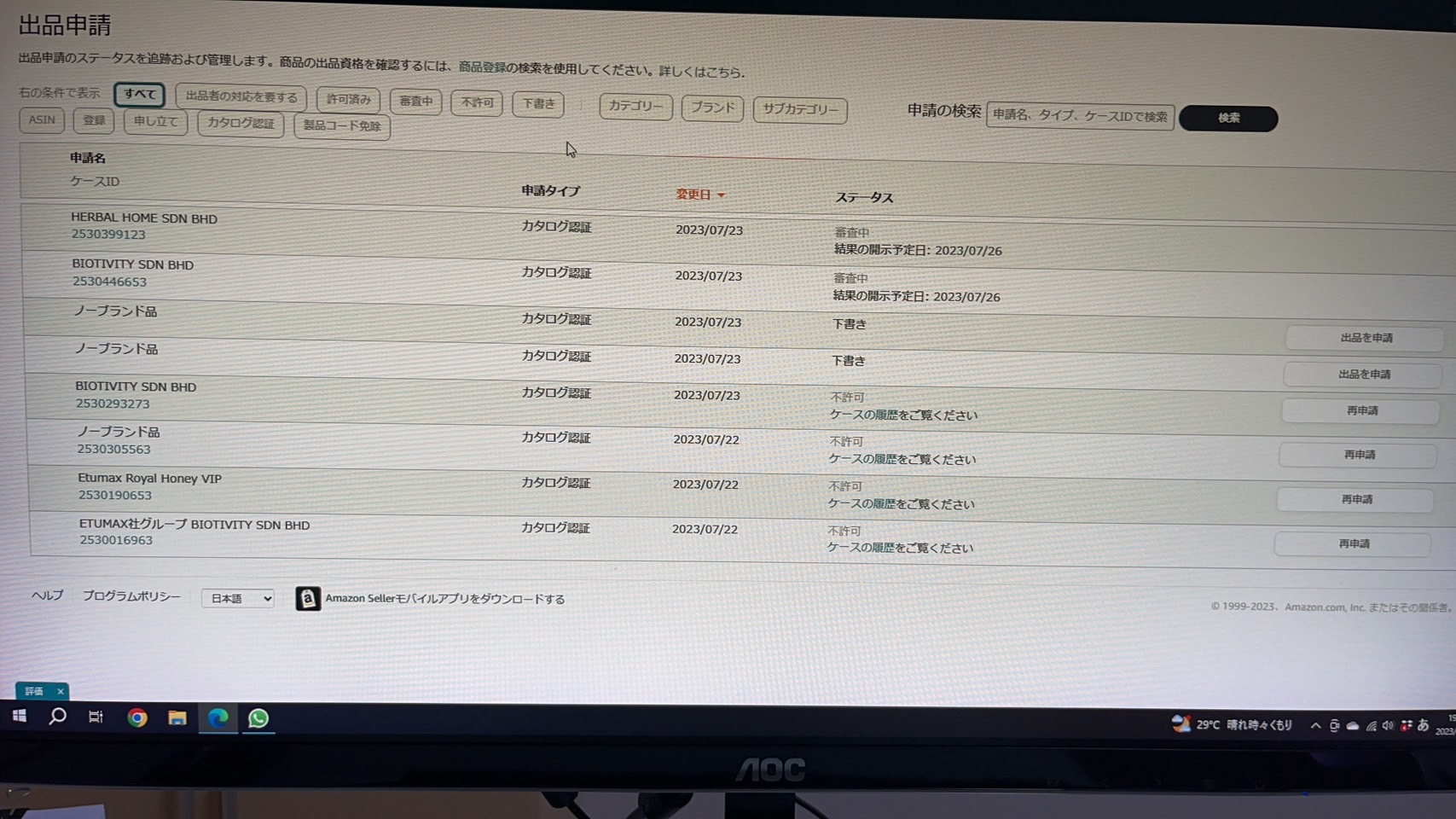Close the 評価 feedback tab

(61, 691)
